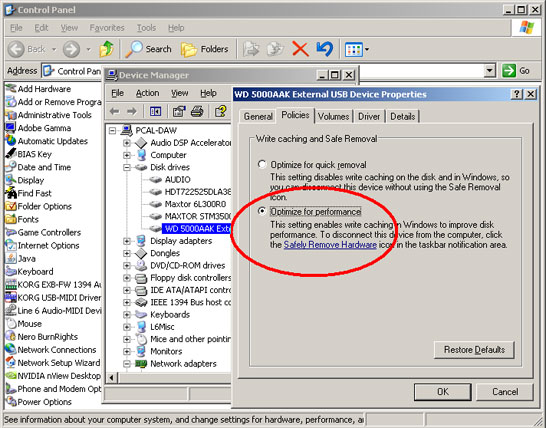Open the View menu in Device Manager
The image size is (546, 428).
point(180,93)
